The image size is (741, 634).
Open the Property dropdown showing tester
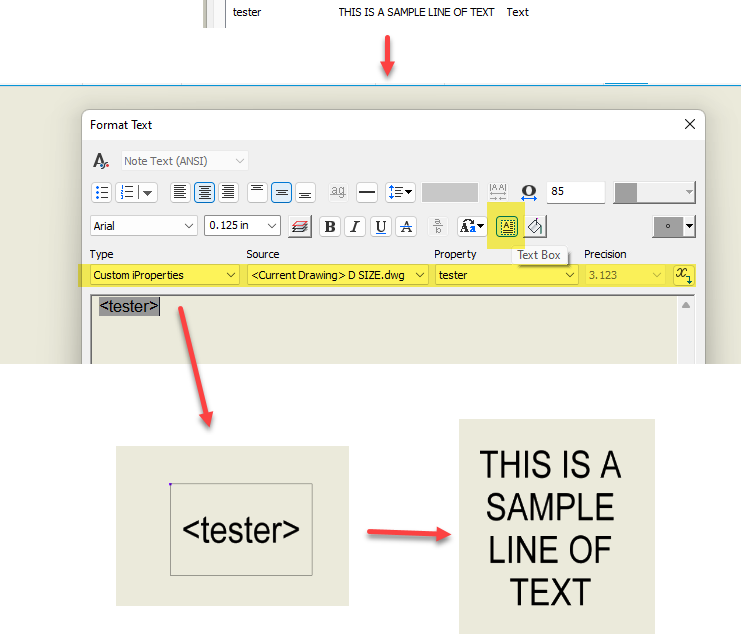pos(507,275)
